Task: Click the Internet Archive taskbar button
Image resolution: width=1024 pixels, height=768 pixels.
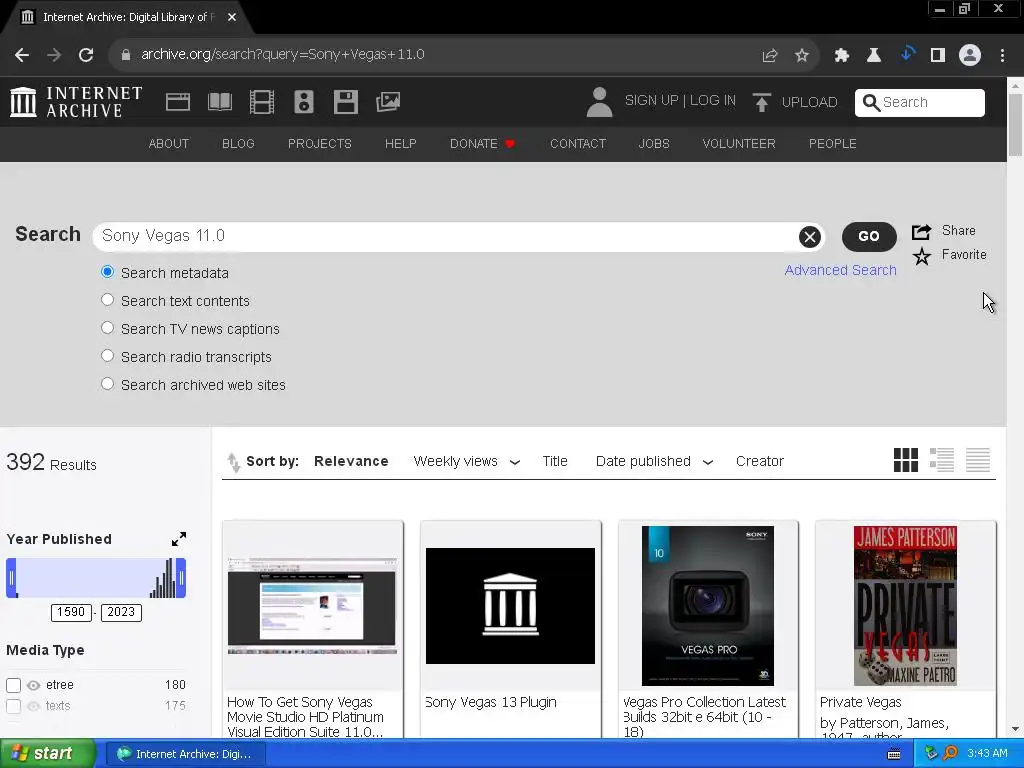Action: tap(185, 754)
